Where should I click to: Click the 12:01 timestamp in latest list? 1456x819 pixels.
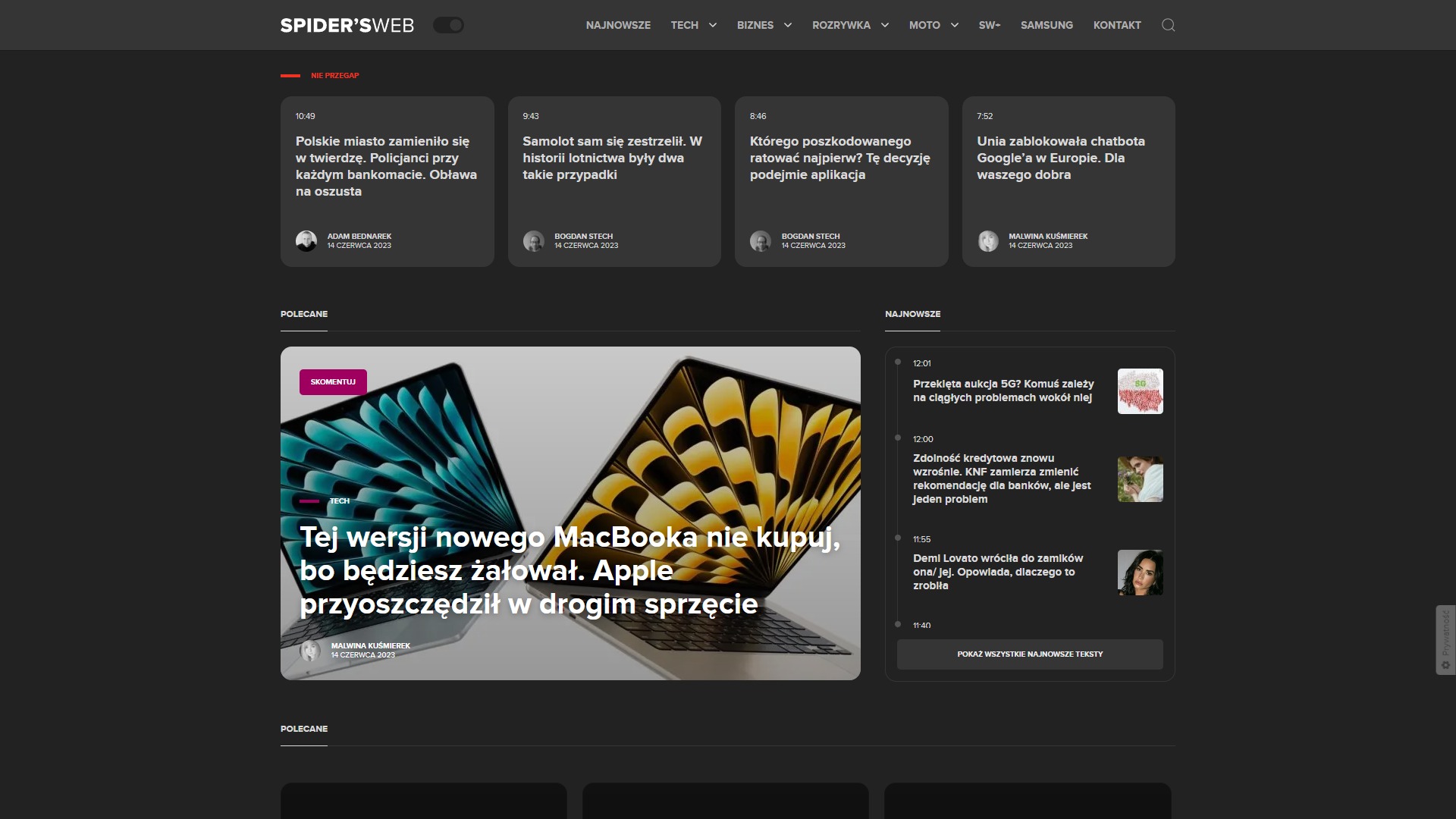tap(922, 364)
